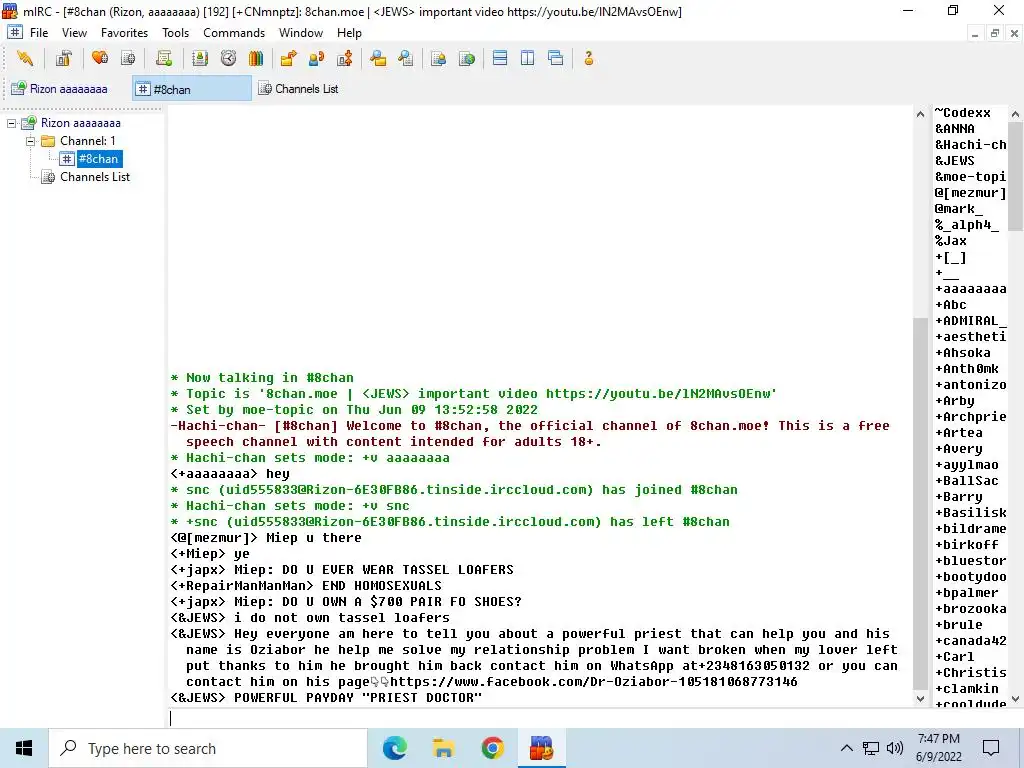
Task: Collapse the Channel: 1 folder node
Action: tap(30, 141)
